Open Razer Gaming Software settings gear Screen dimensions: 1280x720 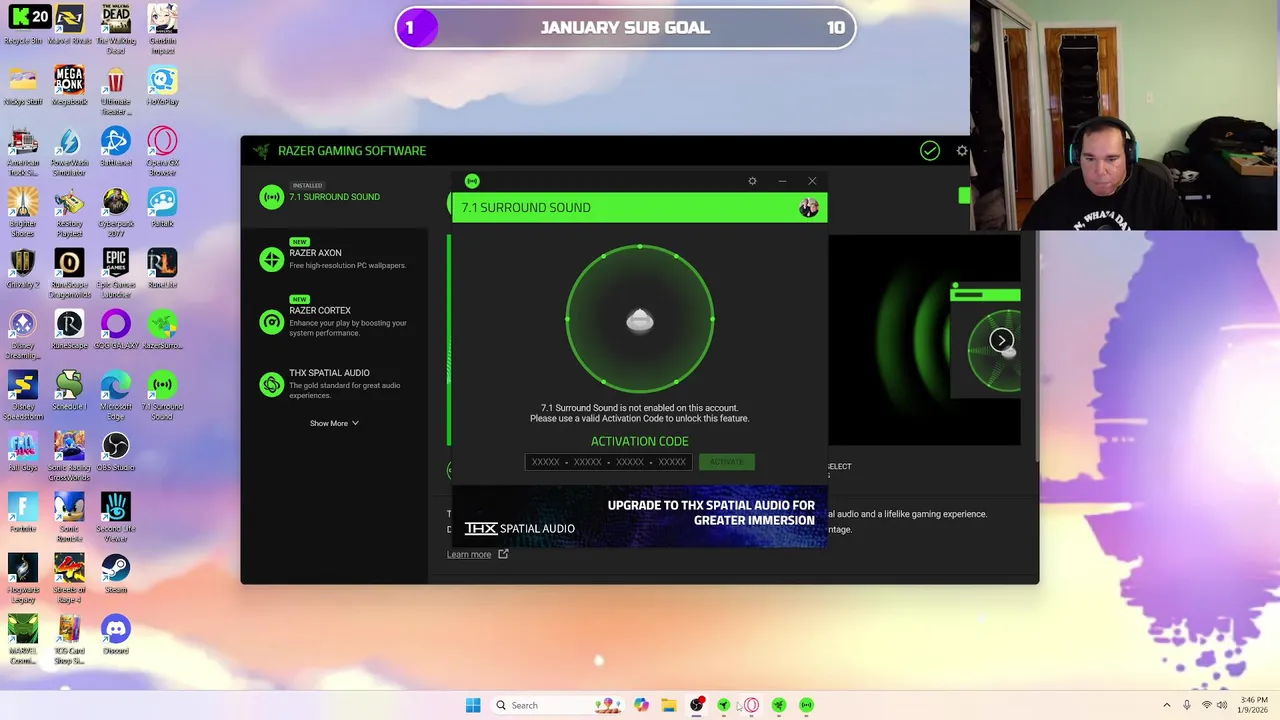tap(962, 151)
